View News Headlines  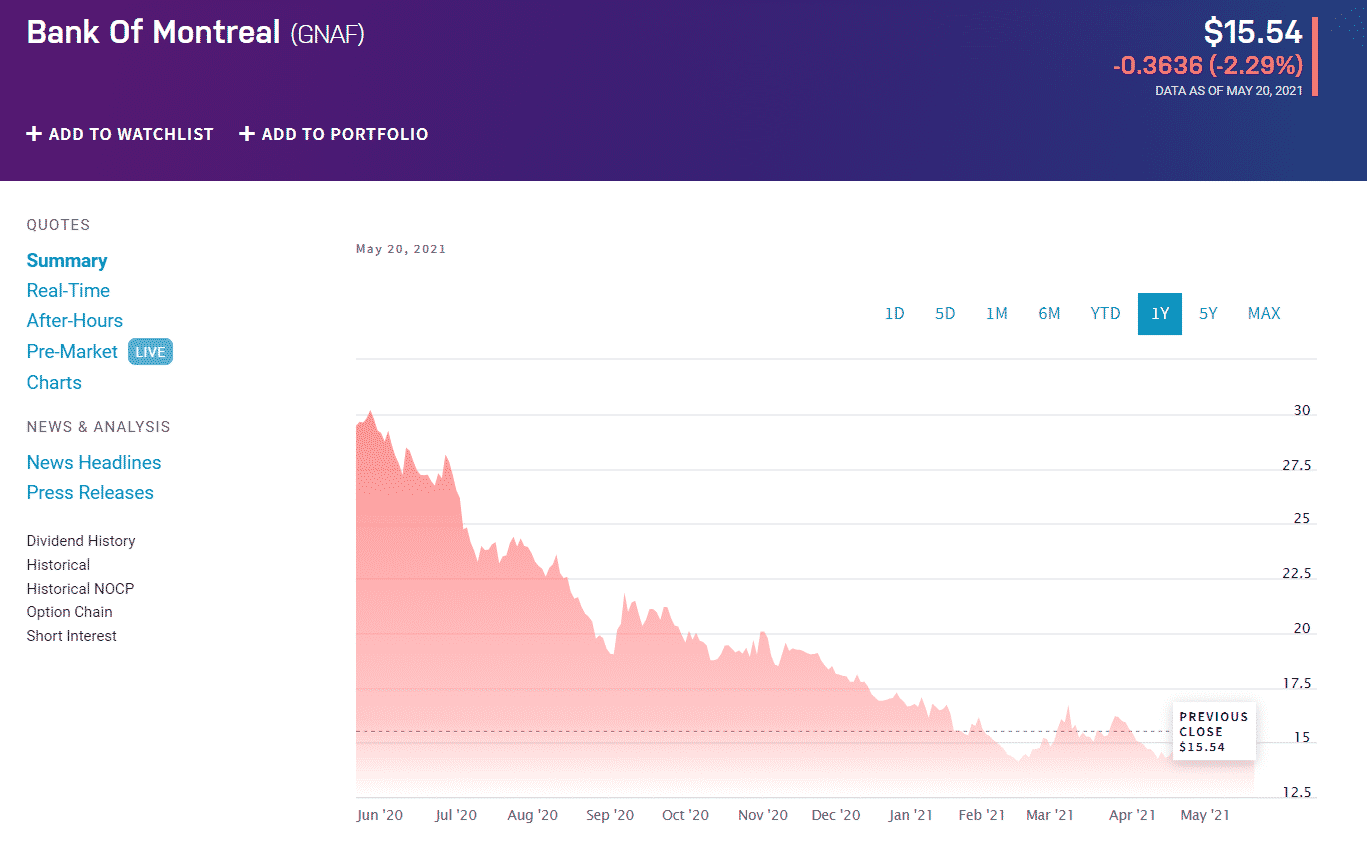click(x=94, y=463)
